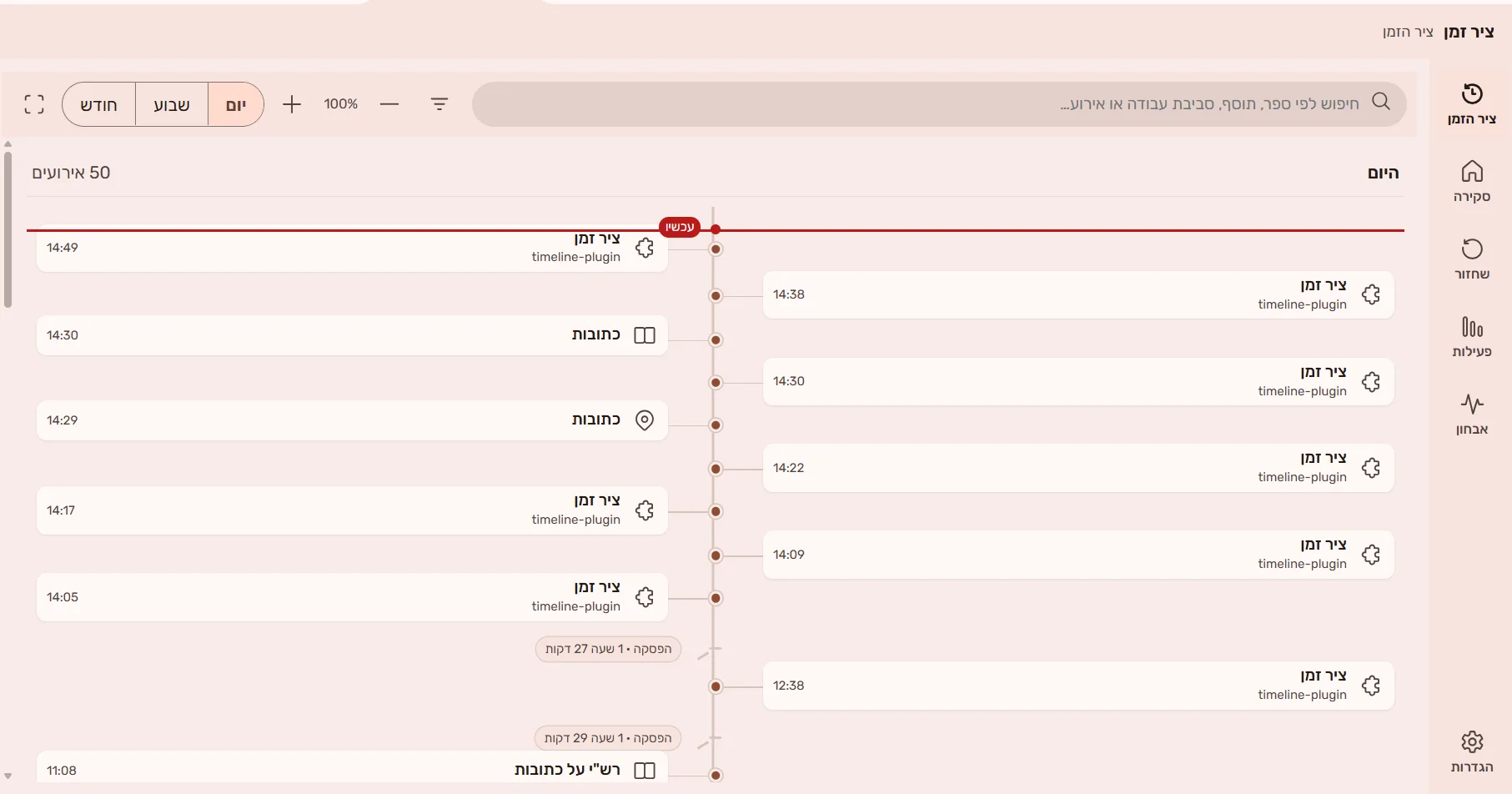Open the 14:17 ציר זמן event card

[x=352, y=510]
